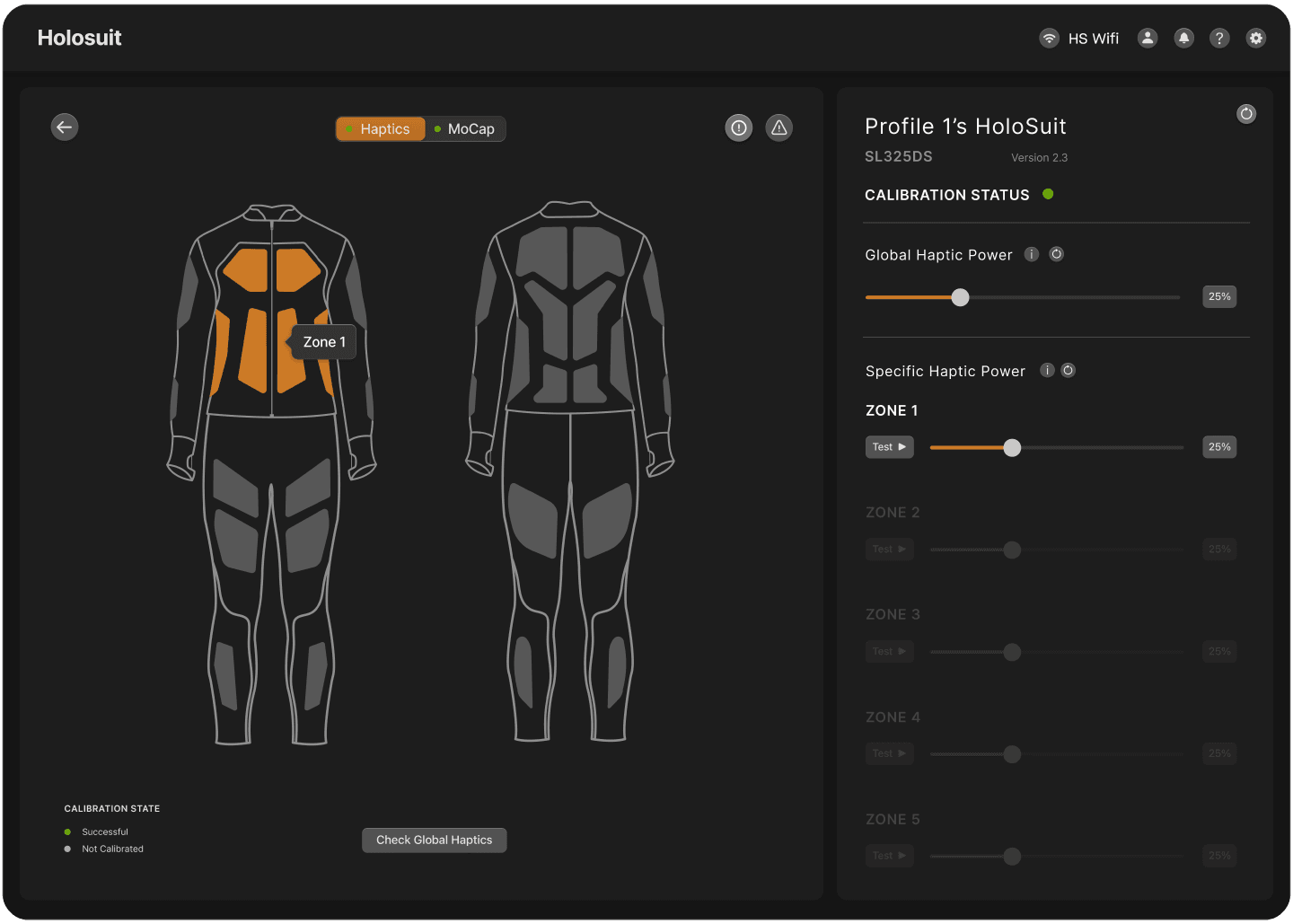The width and height of the screenshot is (1293, 924).
Task: Click the Zone 4 power slider handle
Action: point(1012,754)
